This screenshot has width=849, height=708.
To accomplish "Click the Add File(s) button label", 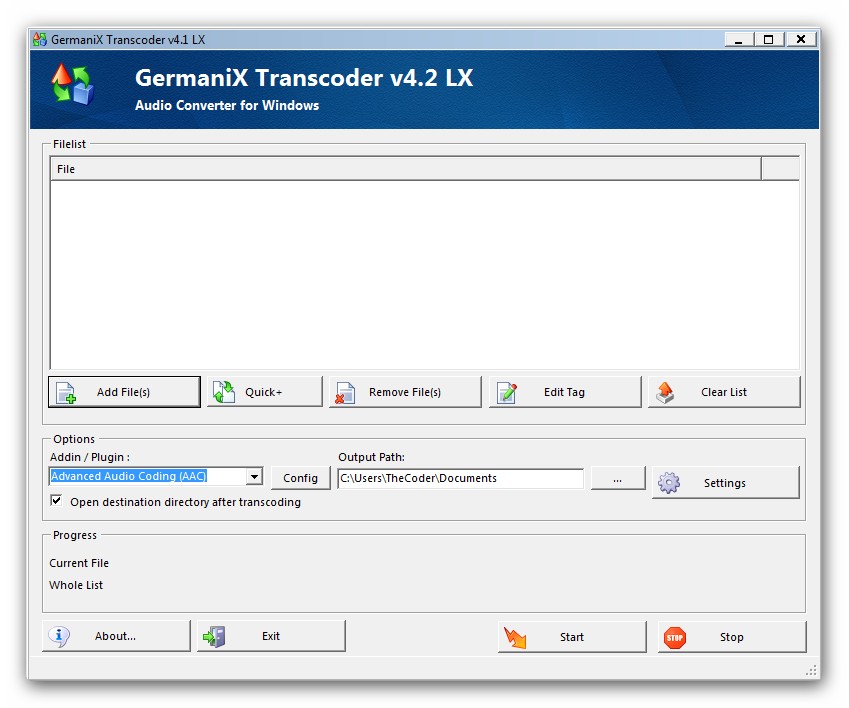I will tap(123, 392).
